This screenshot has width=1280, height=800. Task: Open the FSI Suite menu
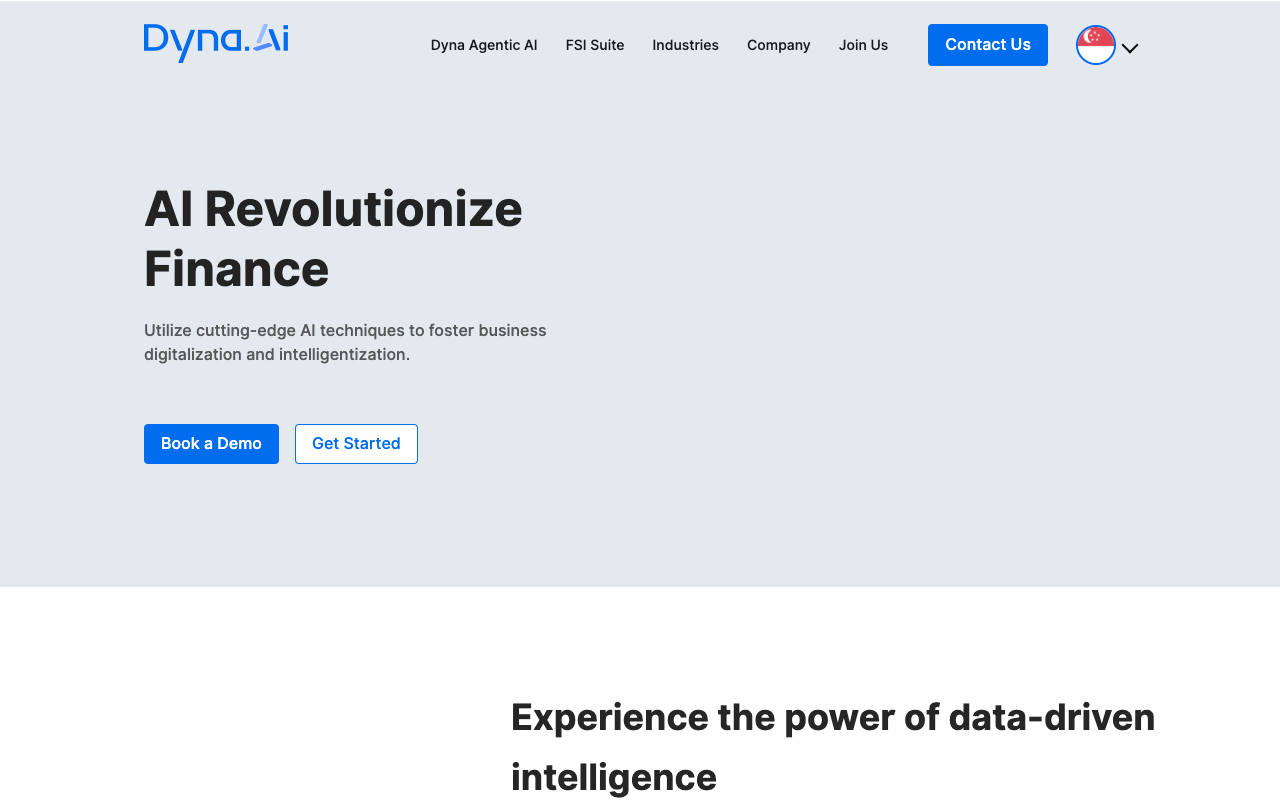click(594, 45)
